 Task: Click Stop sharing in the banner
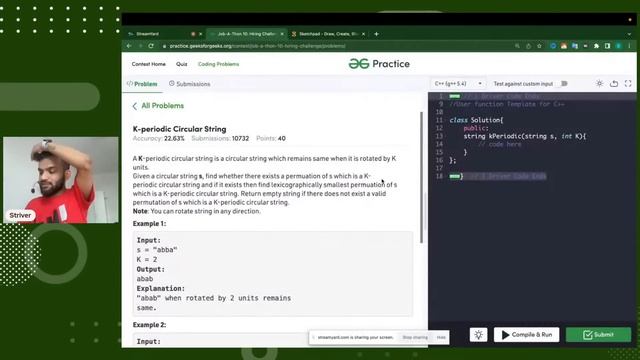point(415,338)
